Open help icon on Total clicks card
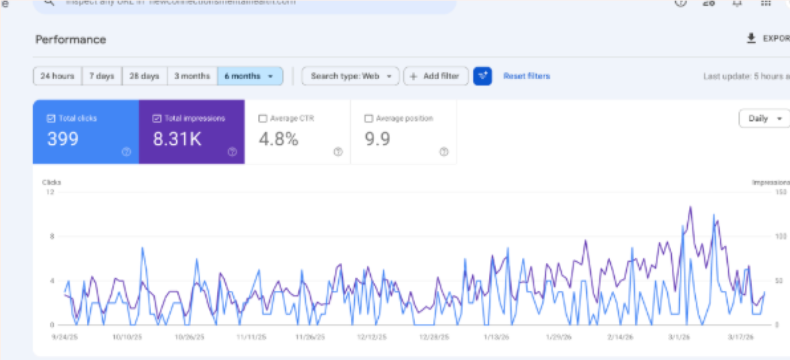The image size is (790, 360). tap(126, 152)
